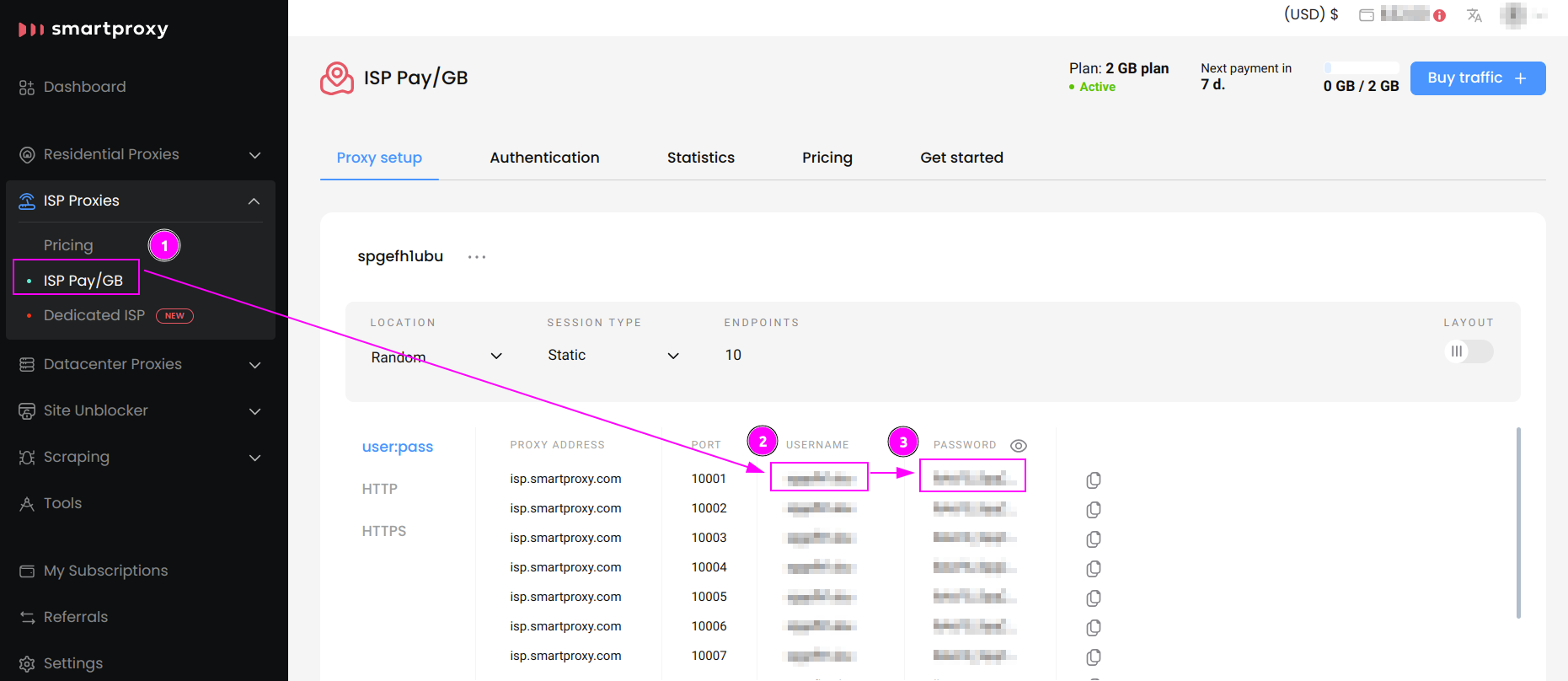Click the Active plan status label
This screenshot has width=1568, height=681.
(x=1097, y=87)
